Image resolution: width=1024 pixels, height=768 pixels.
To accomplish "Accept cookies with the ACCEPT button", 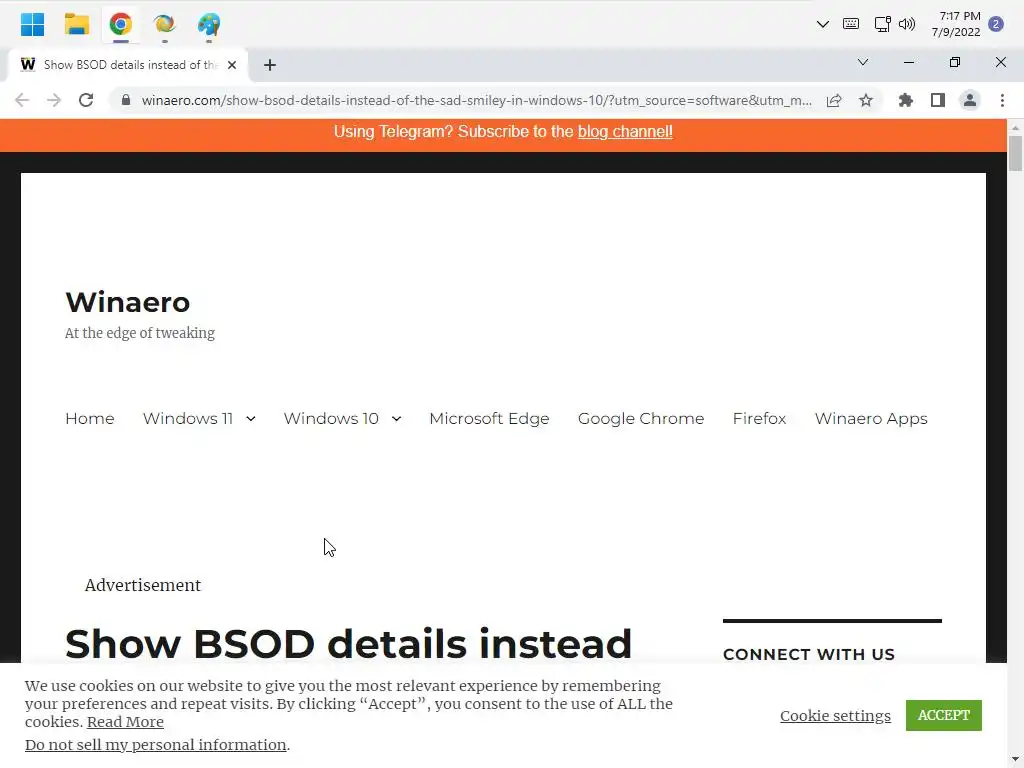I will tap(944, 715).
